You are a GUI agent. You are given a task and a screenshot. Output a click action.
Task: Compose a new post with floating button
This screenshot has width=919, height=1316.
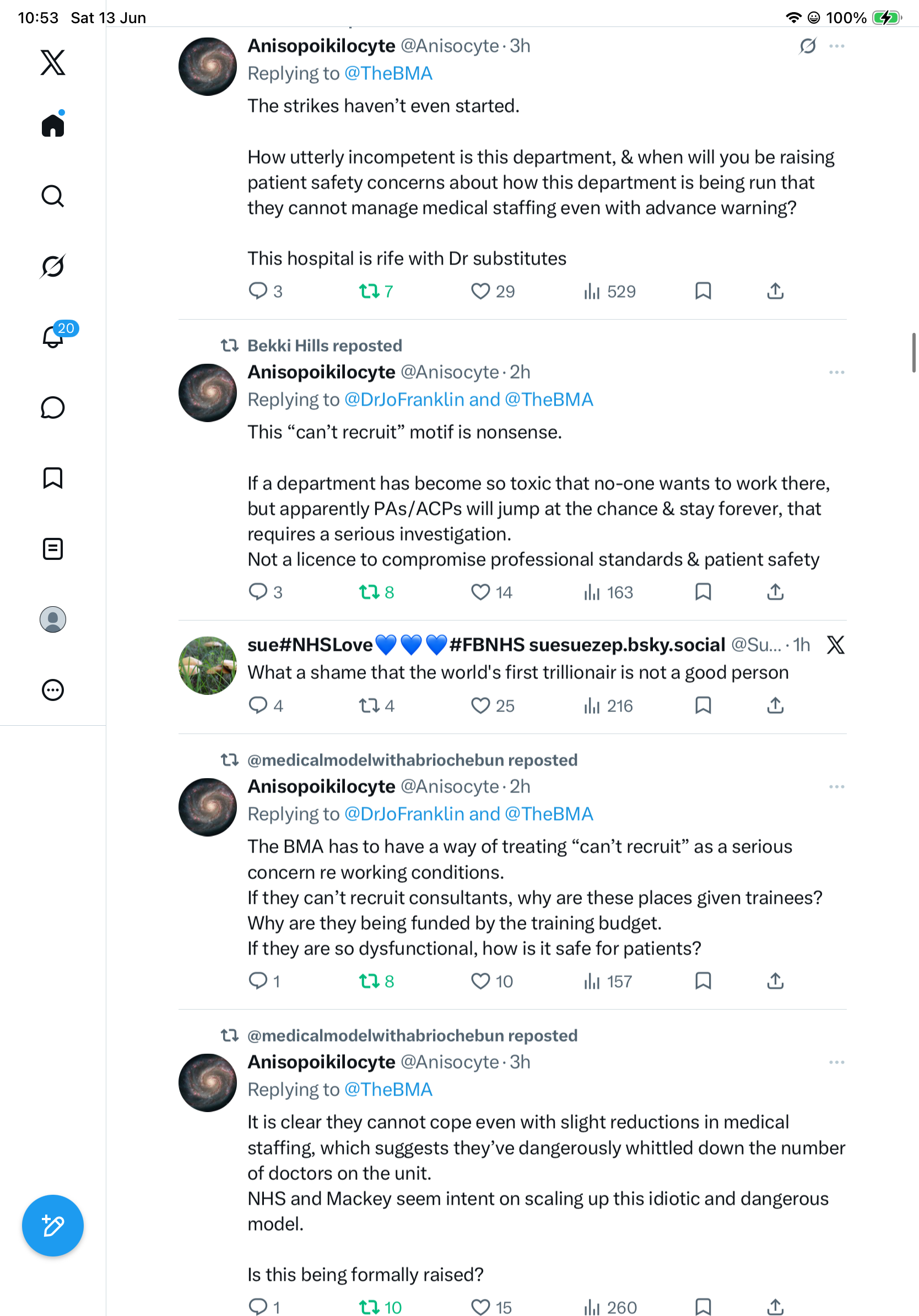(x=53, y=1226)
